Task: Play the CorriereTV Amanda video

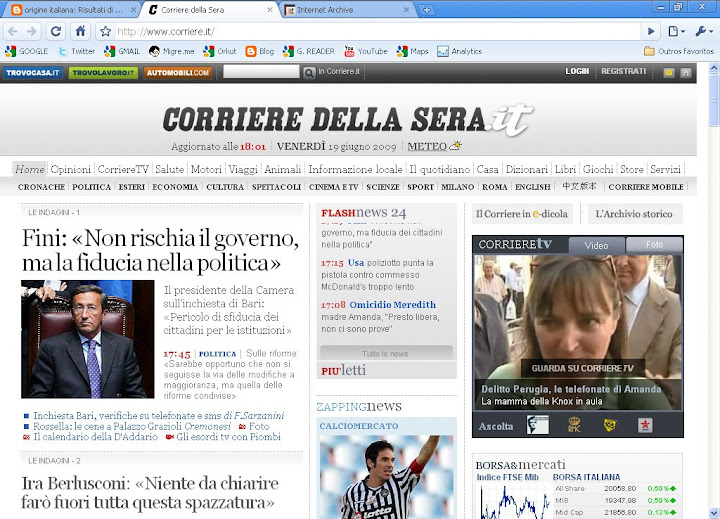Action: [578, 333]
